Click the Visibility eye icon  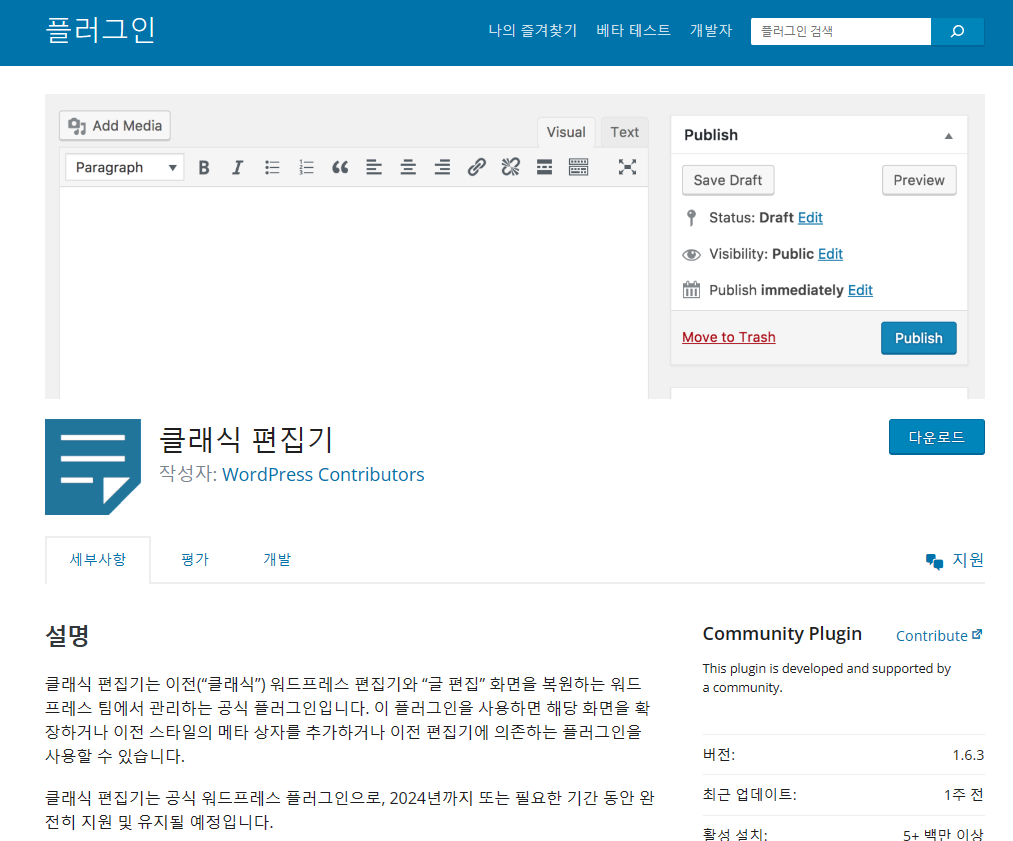pos(691,254)
